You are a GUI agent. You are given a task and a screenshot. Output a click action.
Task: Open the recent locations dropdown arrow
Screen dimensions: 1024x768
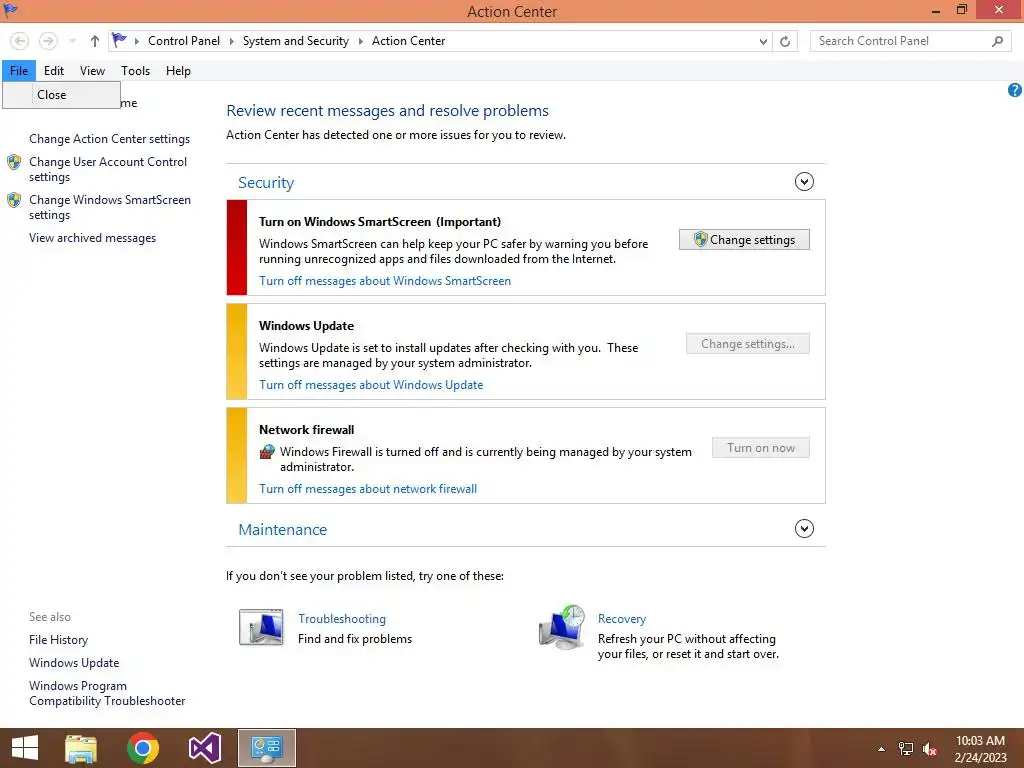pyautogui.click(x=72, y=41)
